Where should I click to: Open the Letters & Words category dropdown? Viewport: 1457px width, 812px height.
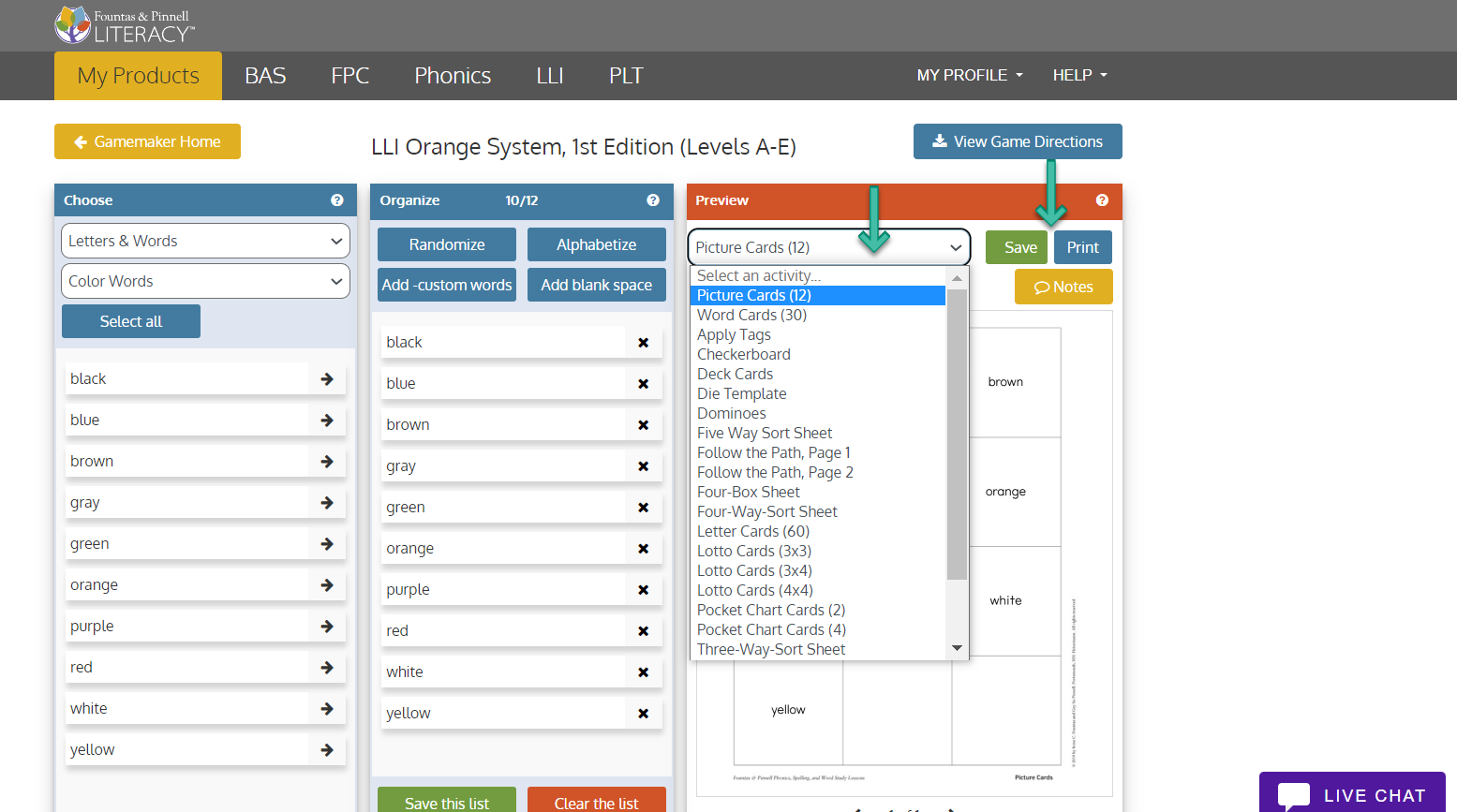[205, 241]
